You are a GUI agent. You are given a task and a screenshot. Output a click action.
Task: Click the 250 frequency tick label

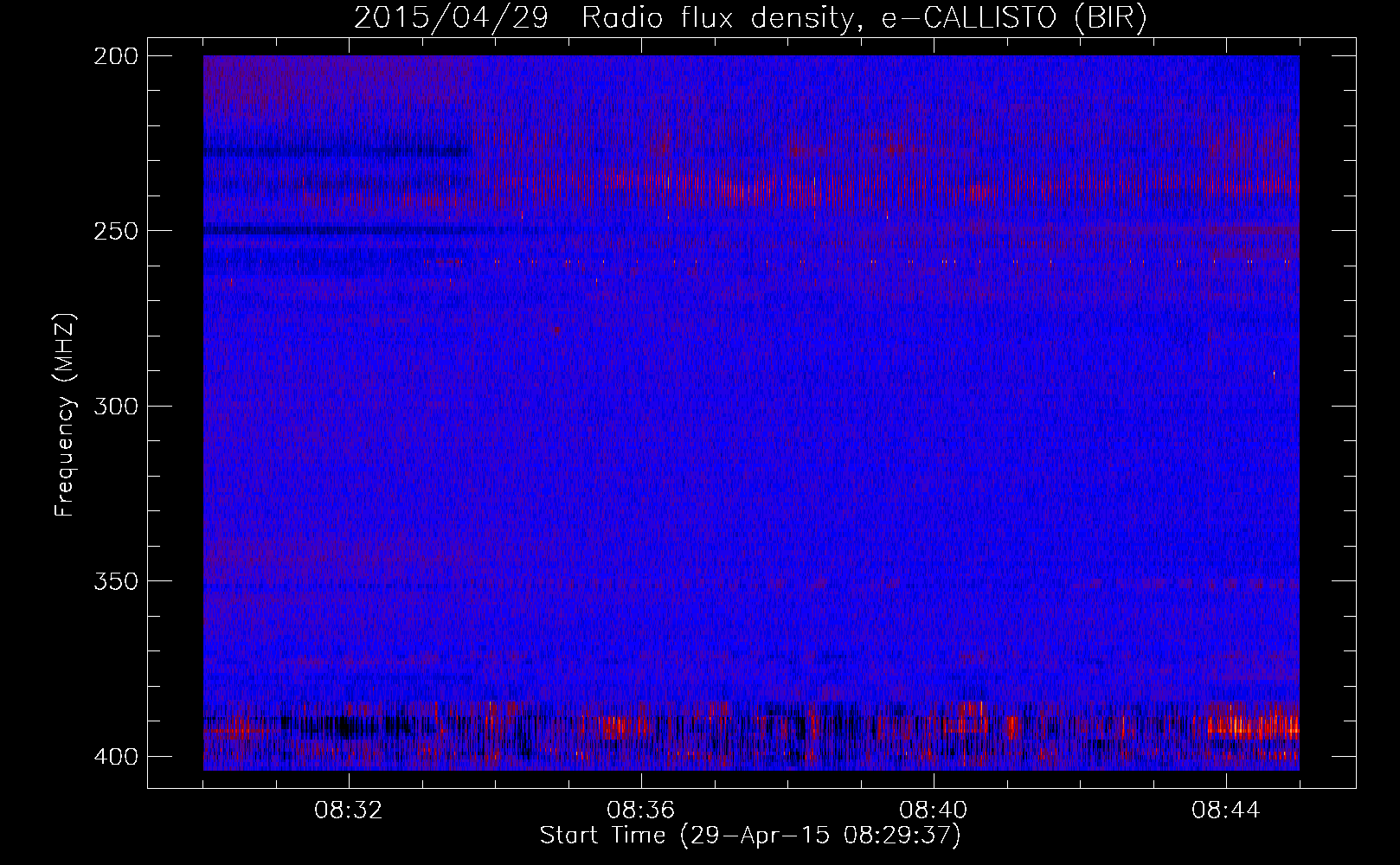click(115, 231)
